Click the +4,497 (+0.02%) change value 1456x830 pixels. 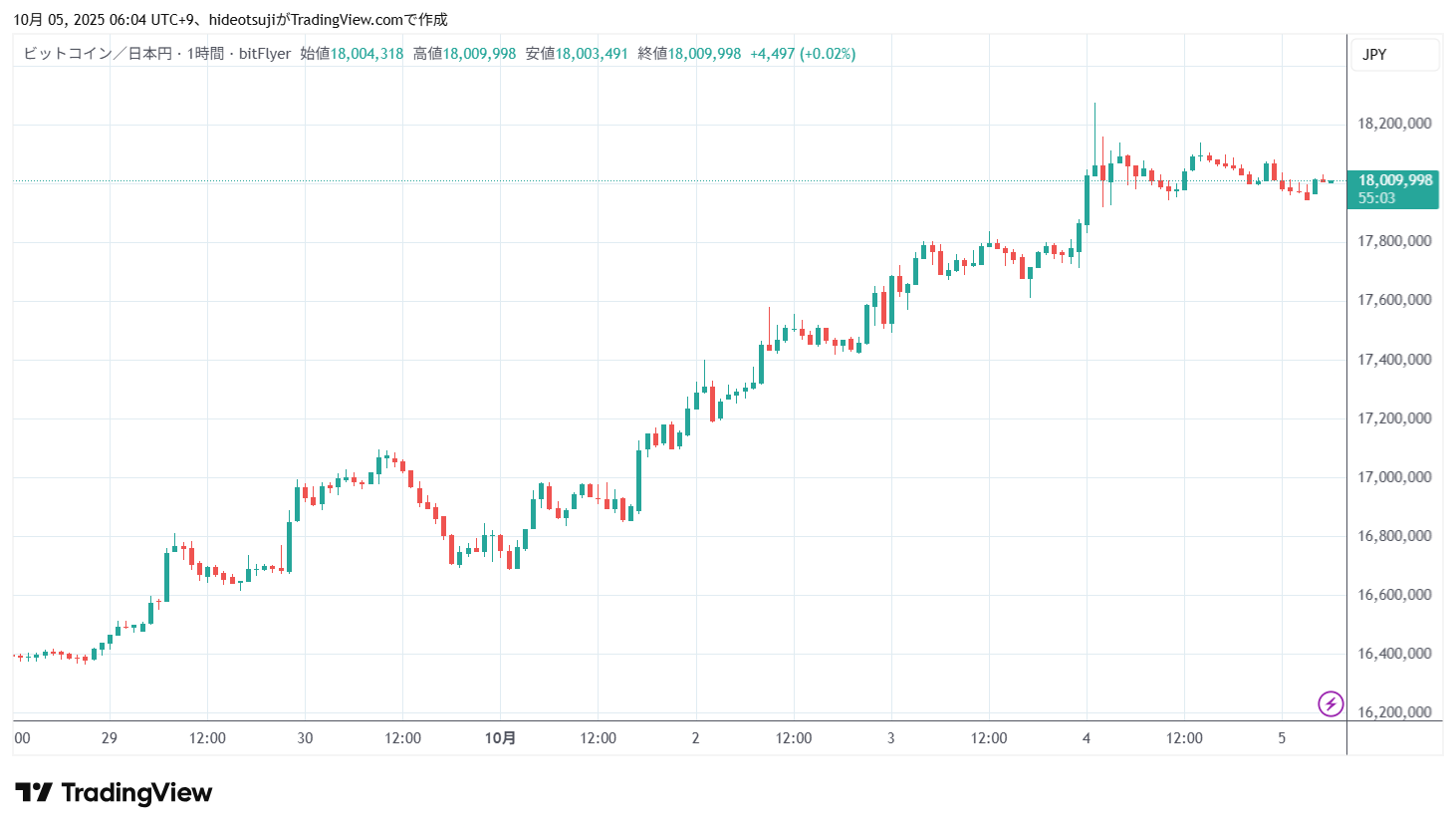[803, 54]
